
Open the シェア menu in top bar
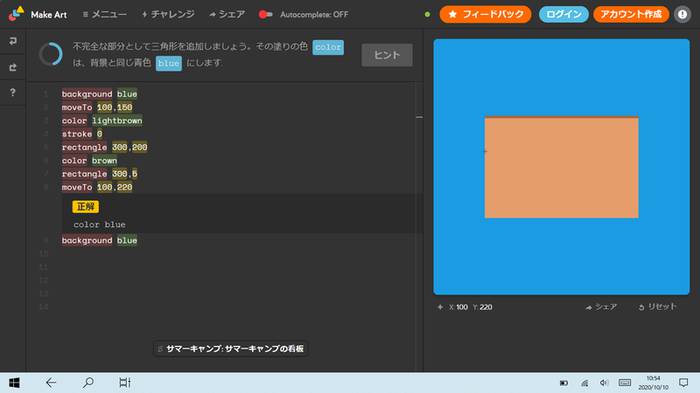(227, 14)
